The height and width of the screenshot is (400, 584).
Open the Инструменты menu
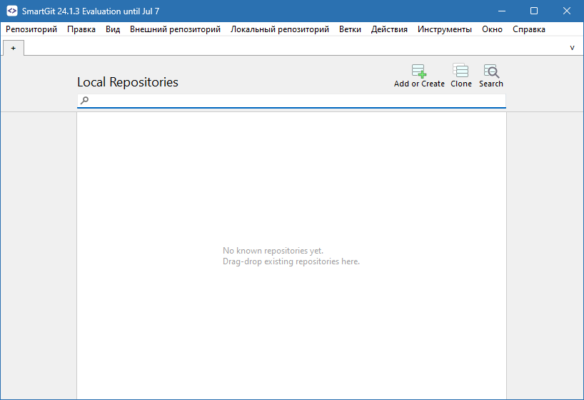pos(445,29)
